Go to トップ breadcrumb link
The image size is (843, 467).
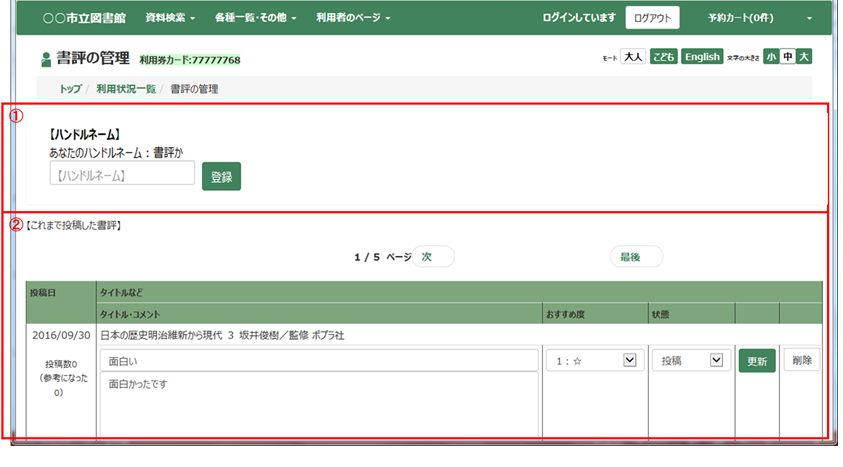coord(70,89)
